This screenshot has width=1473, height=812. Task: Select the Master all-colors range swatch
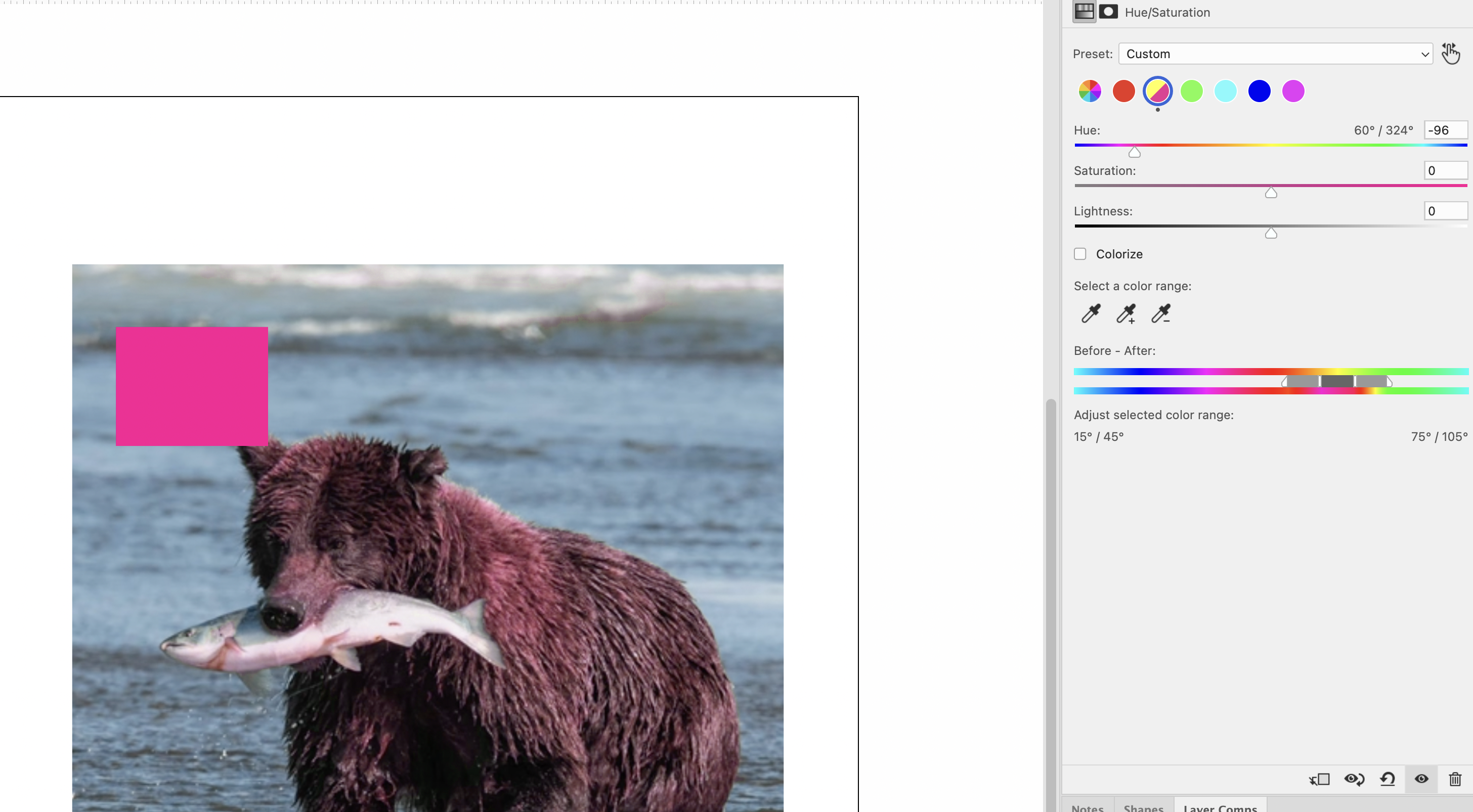click(x=1090, y=92)
